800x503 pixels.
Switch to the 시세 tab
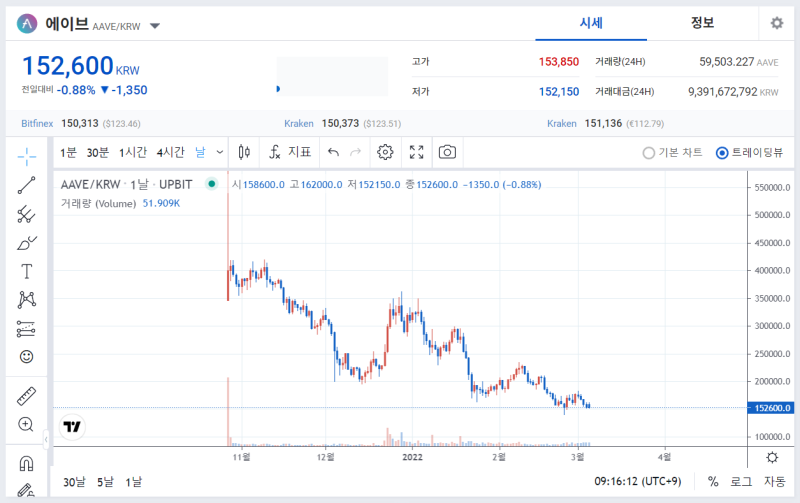click(591, 23)
